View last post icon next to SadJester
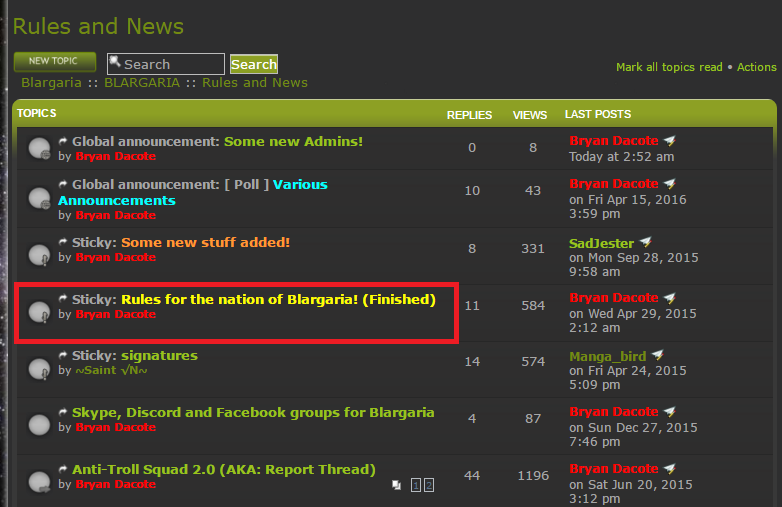 click(646, 242)
